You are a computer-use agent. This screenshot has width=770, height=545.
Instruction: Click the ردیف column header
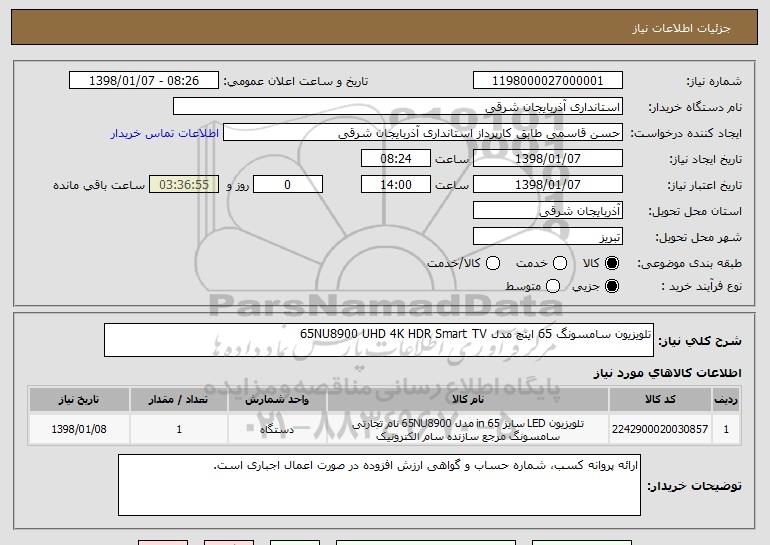coord(726,400)
